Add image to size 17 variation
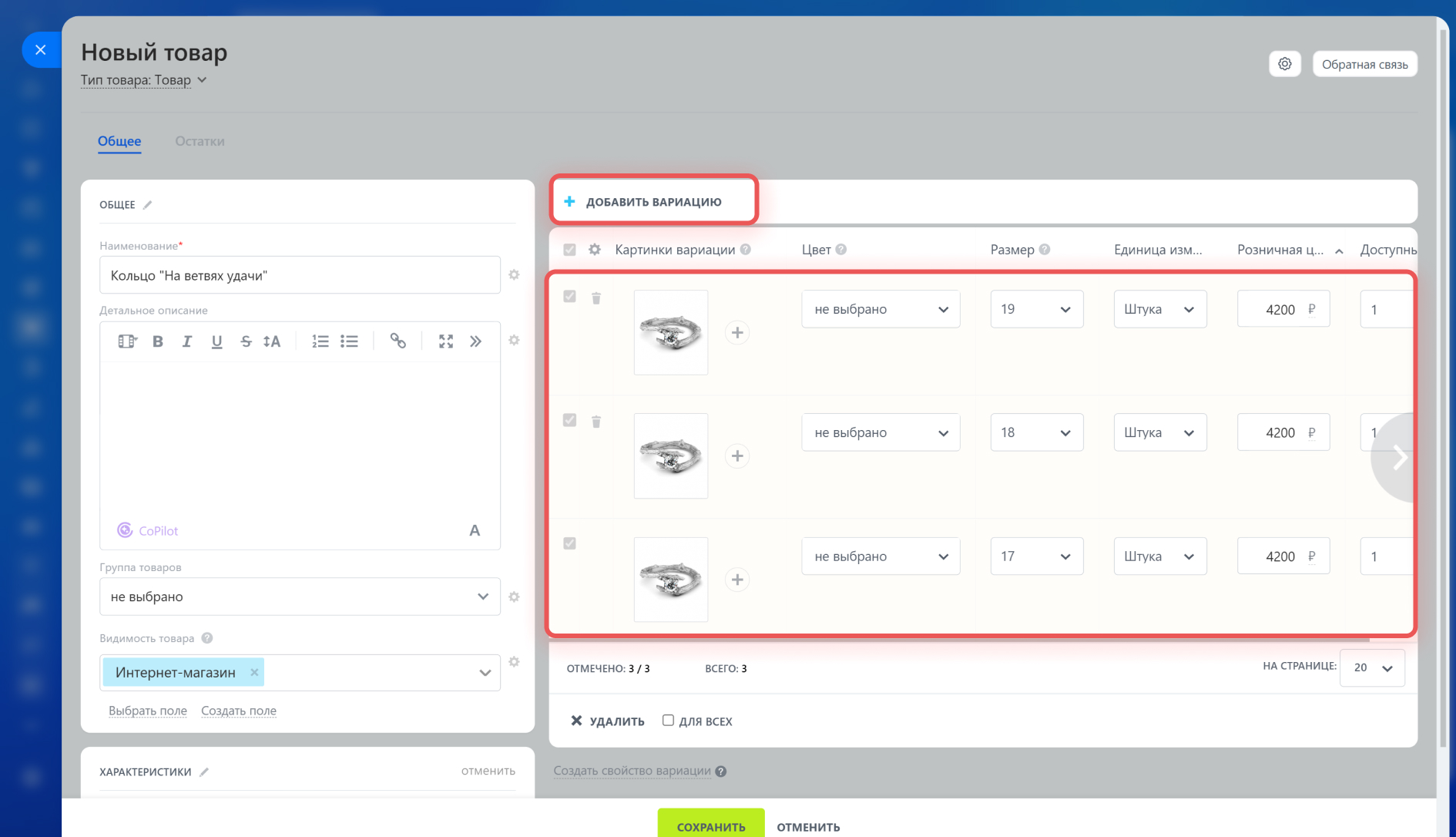This screenshot has height=837, width=1456. pos(737,580)
